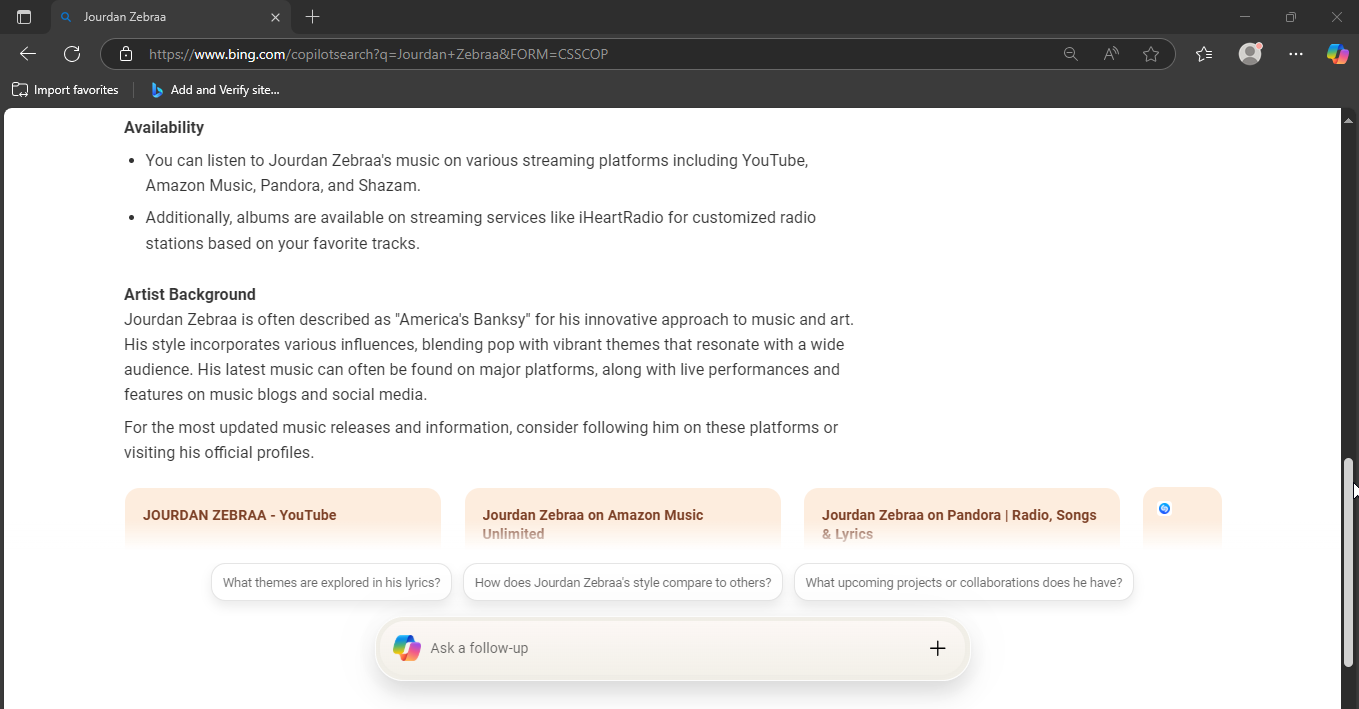
Task: Open Settings and more ellipsis menu
Action: coord(1296,54)
